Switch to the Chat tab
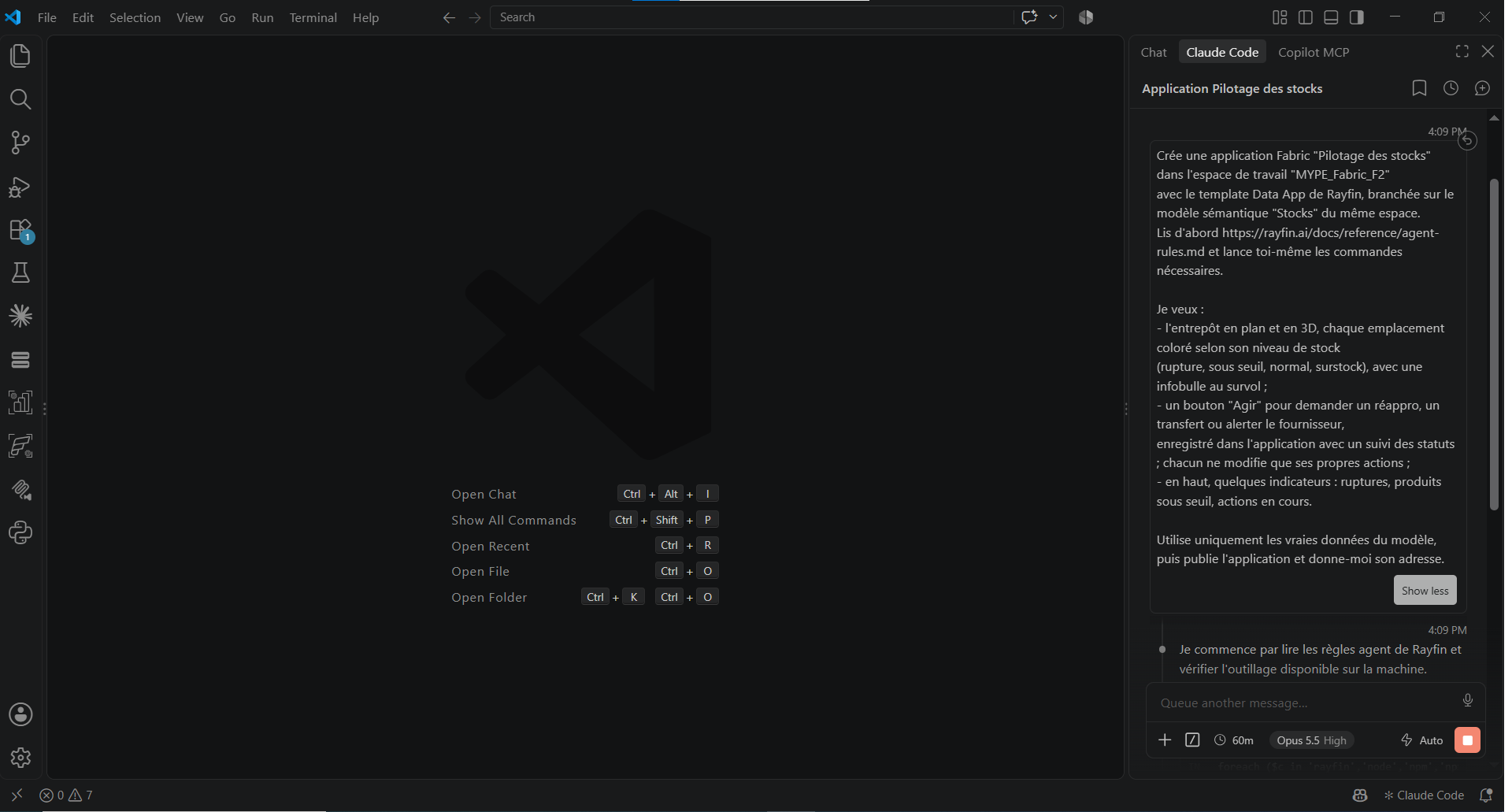This screenshot has width=1512, height=812. coord(1154,52)
